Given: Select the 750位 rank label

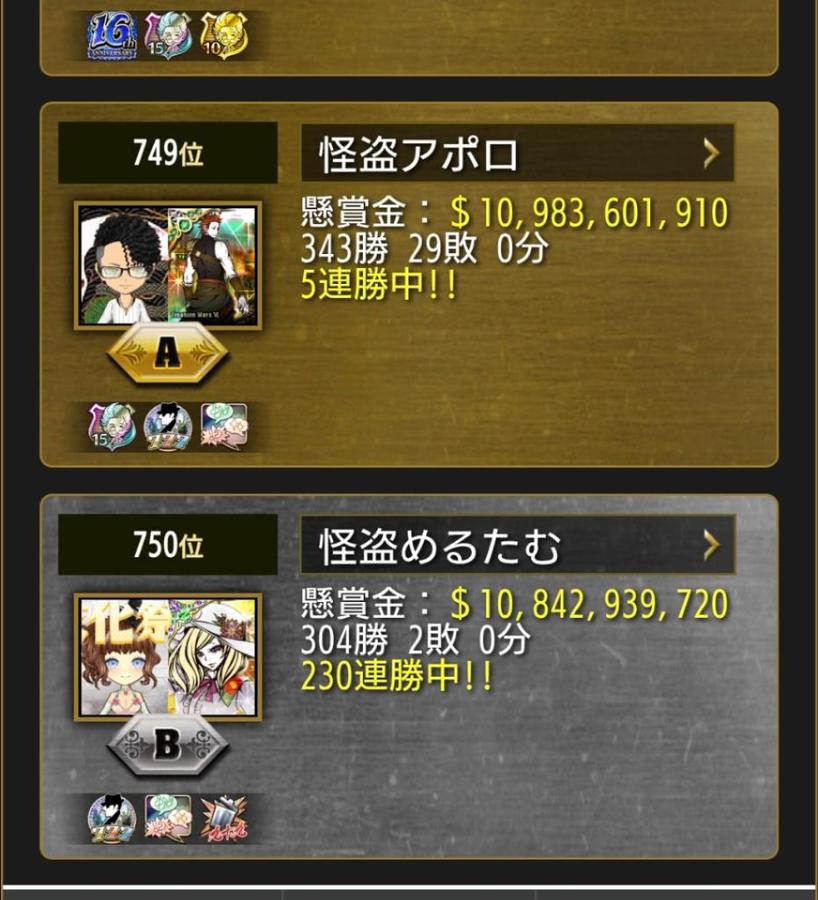Looking at the screenshot, I should pyautogui.click(x=168, y=545).
